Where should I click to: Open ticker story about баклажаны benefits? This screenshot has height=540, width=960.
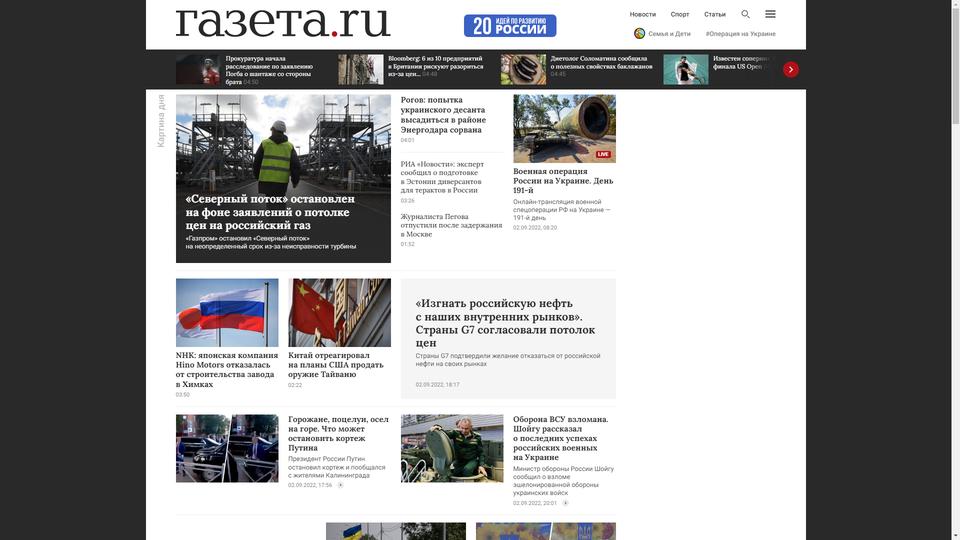601,66
